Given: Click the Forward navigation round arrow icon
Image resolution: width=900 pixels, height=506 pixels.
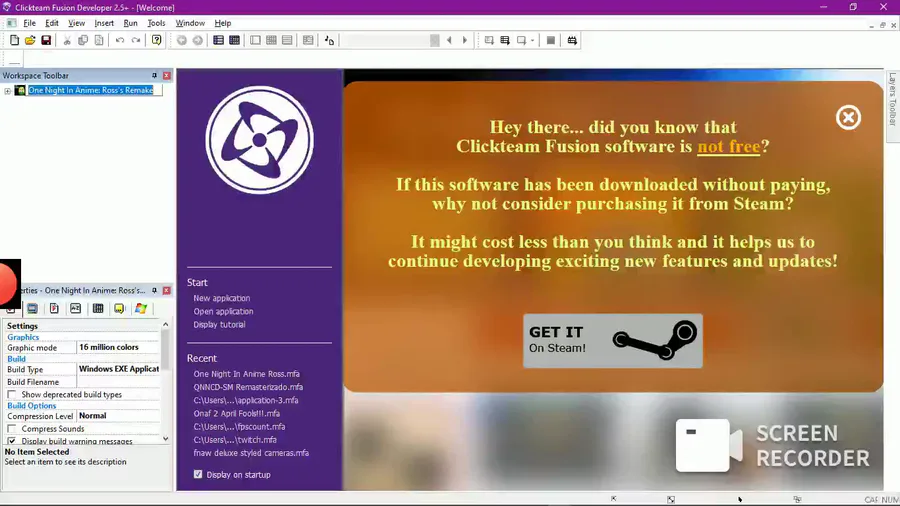Looking at the screenshot, I should [x=197, y=40].
